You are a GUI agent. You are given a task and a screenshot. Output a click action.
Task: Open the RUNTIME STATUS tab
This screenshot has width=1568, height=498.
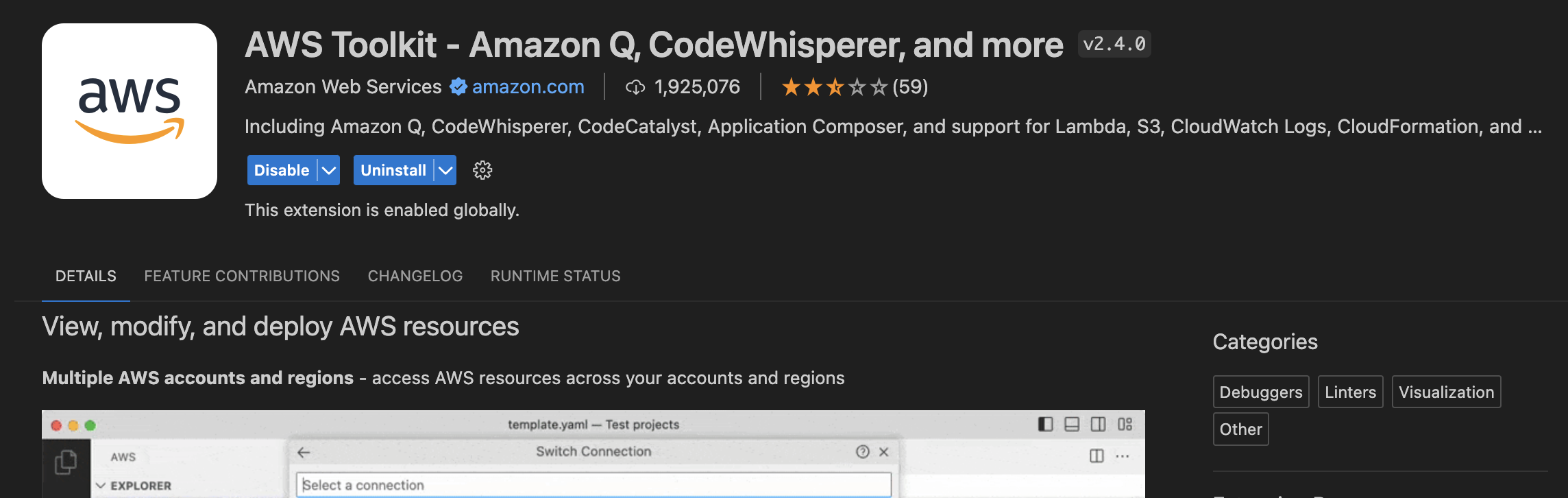pyautogui.click(x=556, y=276)
